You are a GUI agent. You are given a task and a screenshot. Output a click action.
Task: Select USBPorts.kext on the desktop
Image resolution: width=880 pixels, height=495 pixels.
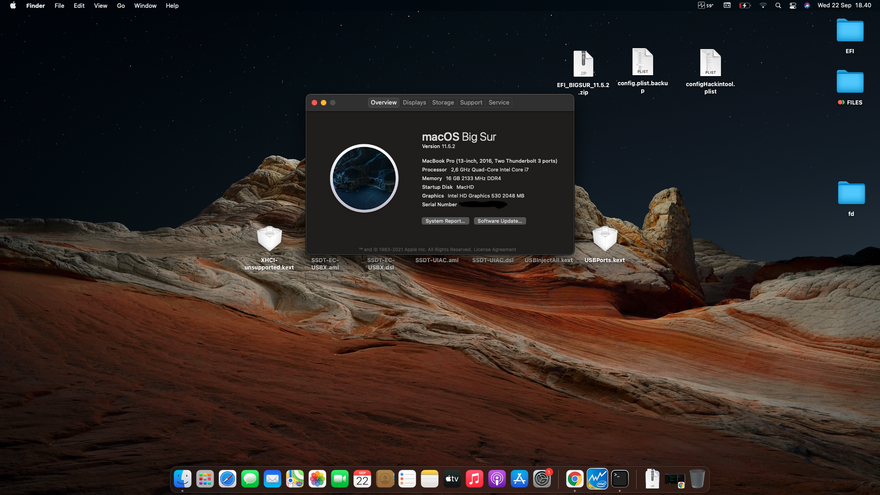click(604, 245)
